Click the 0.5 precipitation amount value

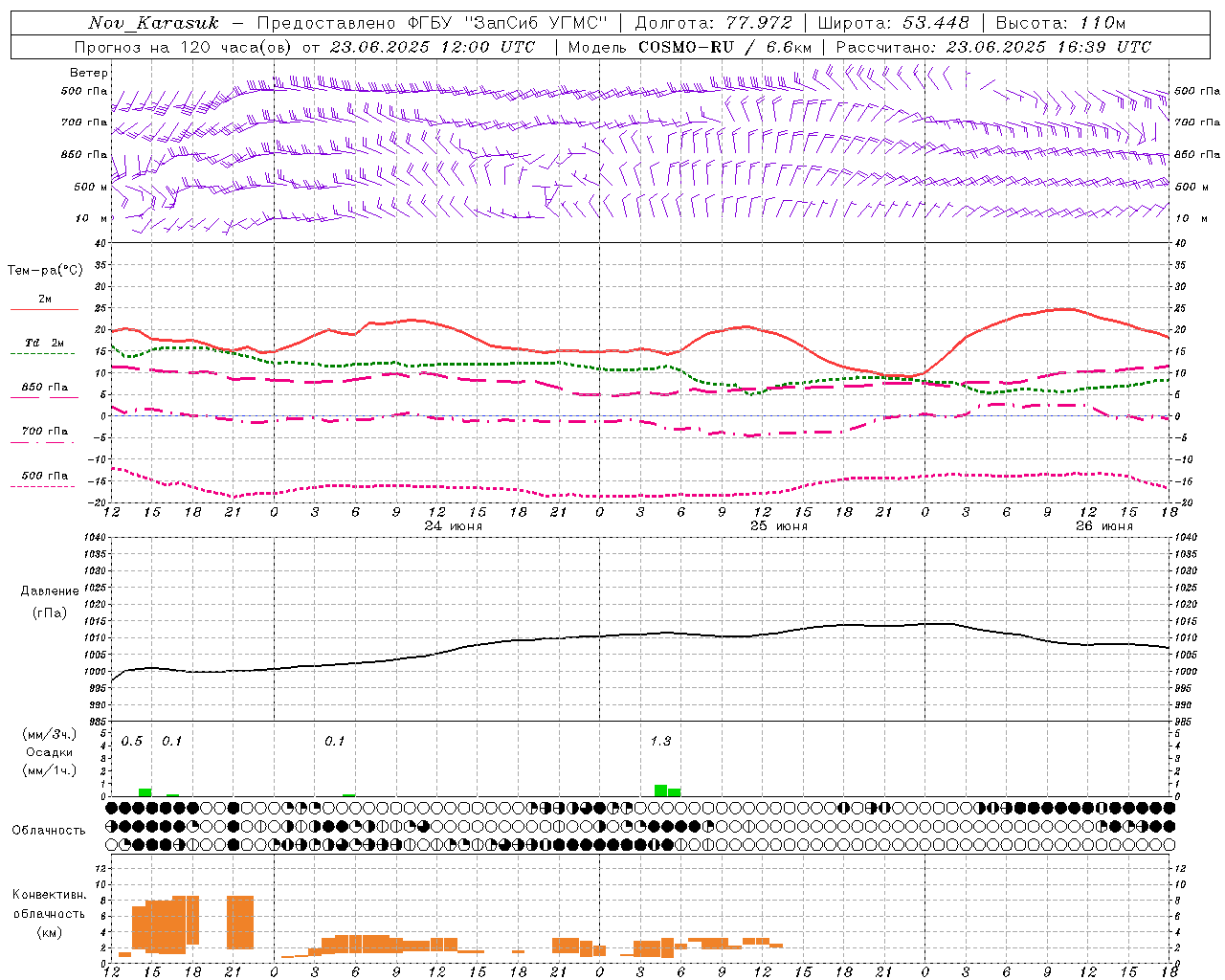tap(132, 742)
